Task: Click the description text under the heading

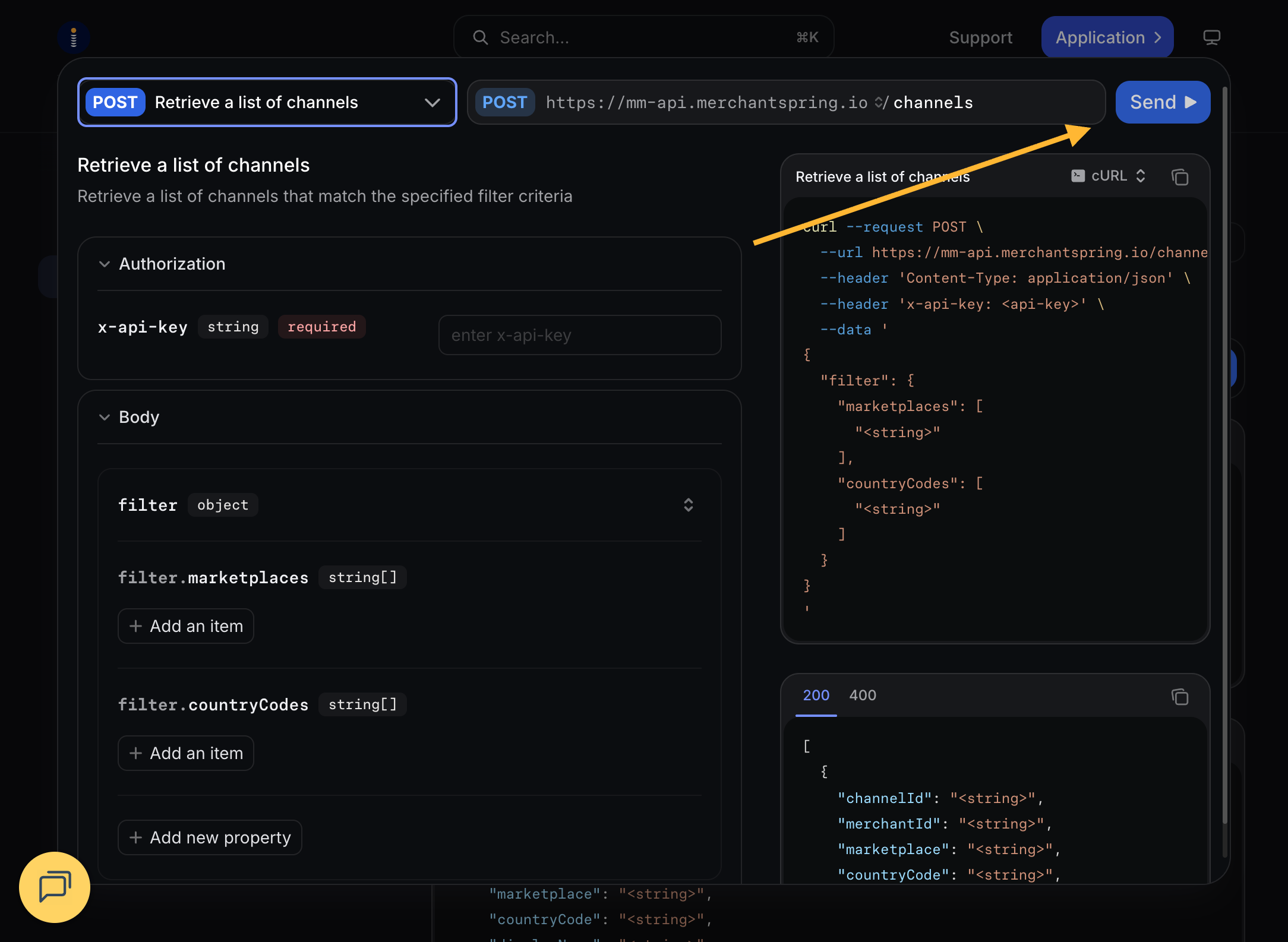Action: [325, 197]
